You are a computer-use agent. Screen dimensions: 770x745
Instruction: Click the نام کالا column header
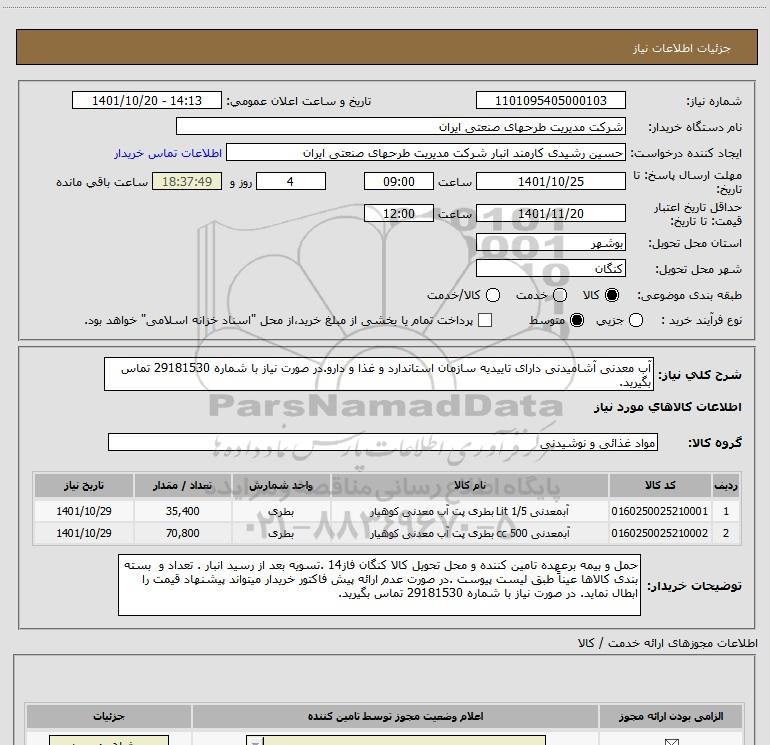click(x=469, y=485)
